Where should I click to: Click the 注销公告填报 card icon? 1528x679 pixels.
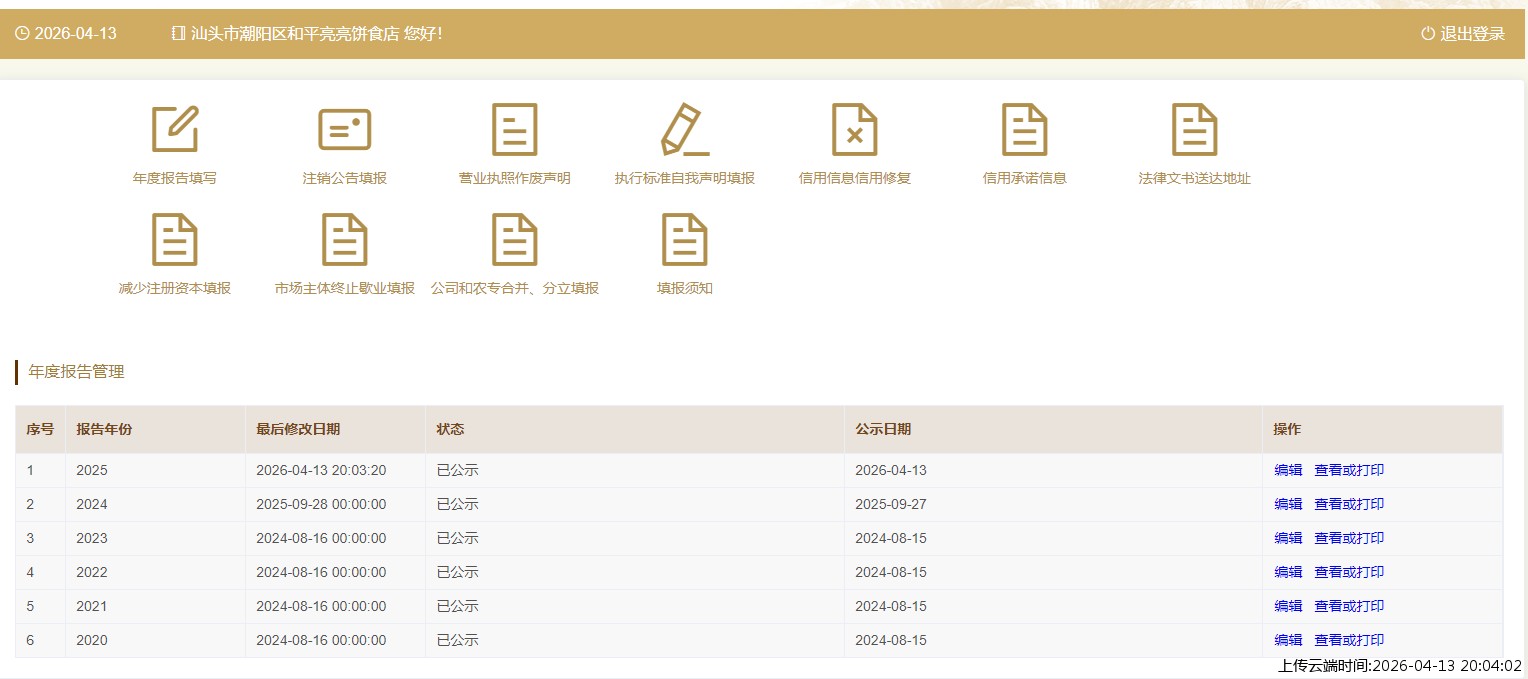coord(345,130)
